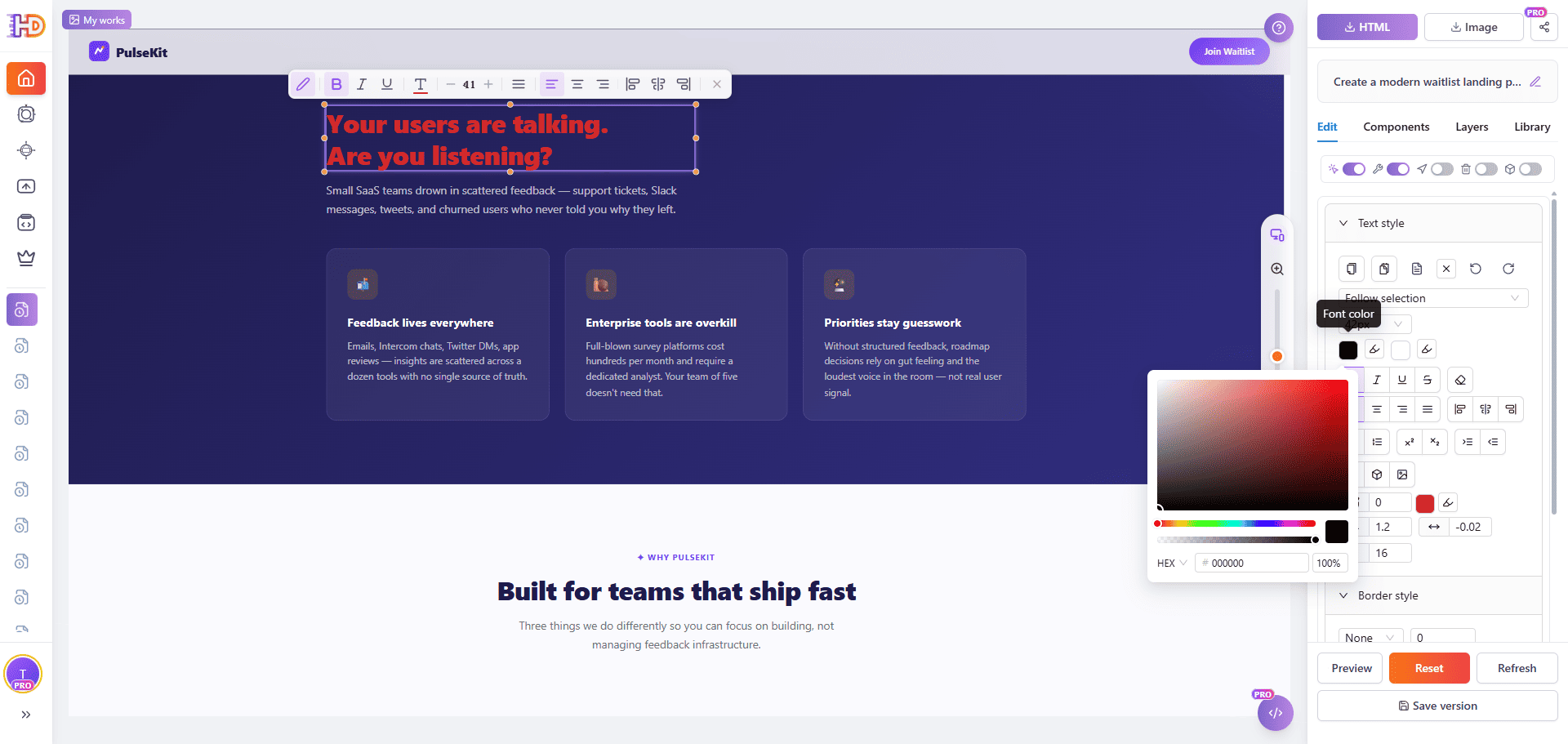The width and height of the screenshot is (1568, 744).
Task: Paste style icon in Text style panel
Action: pyautogui.click(x=1384, y=269)
